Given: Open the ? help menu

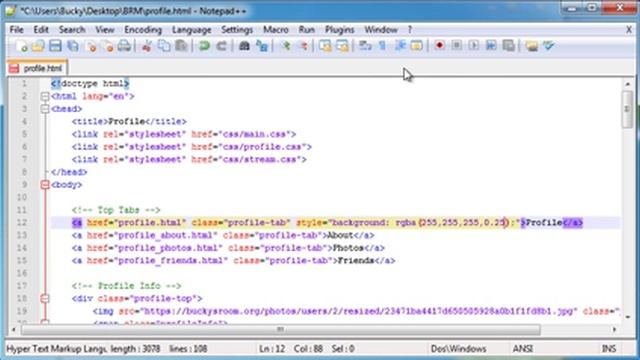Looking at the screenshot, I should (x=410, y=30).
